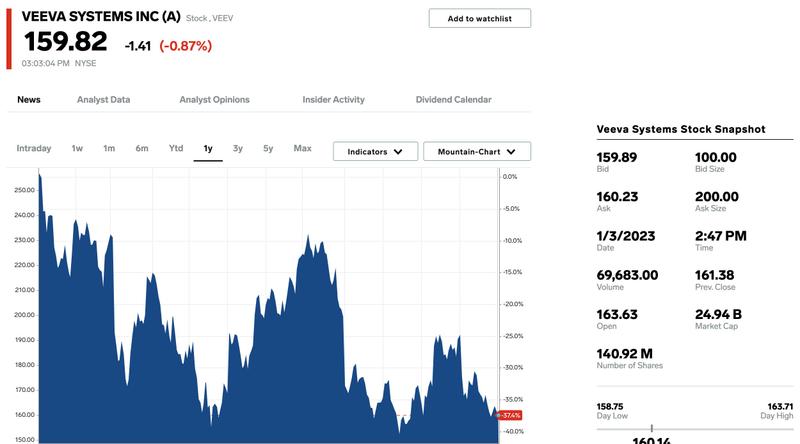Open the Analyst Opinions tab
Image resolution: width=800 pixels, height=444 pixels.
coord(214,100)
